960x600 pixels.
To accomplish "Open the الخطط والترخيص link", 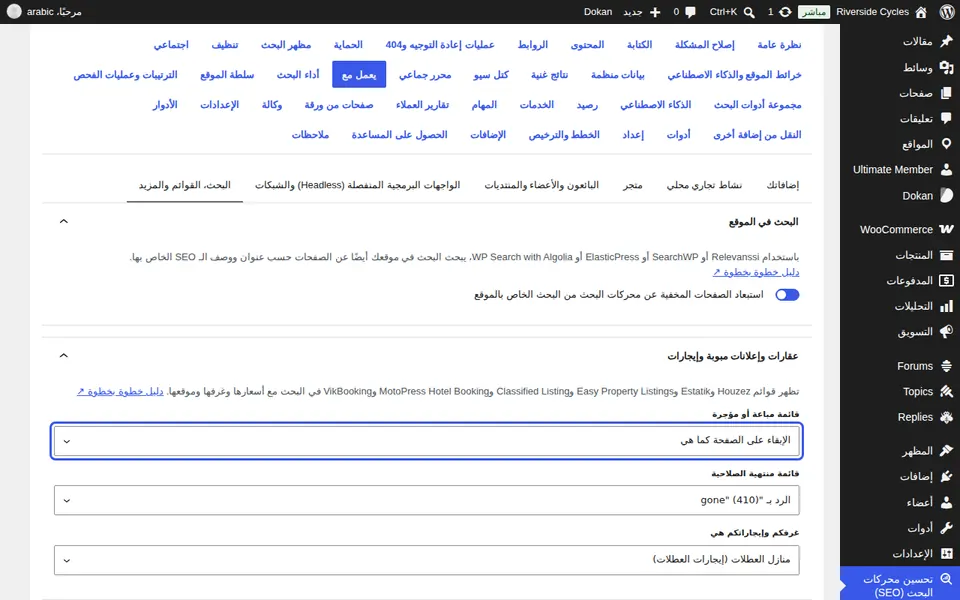I will pyautogui.click(x=564, y=135).
